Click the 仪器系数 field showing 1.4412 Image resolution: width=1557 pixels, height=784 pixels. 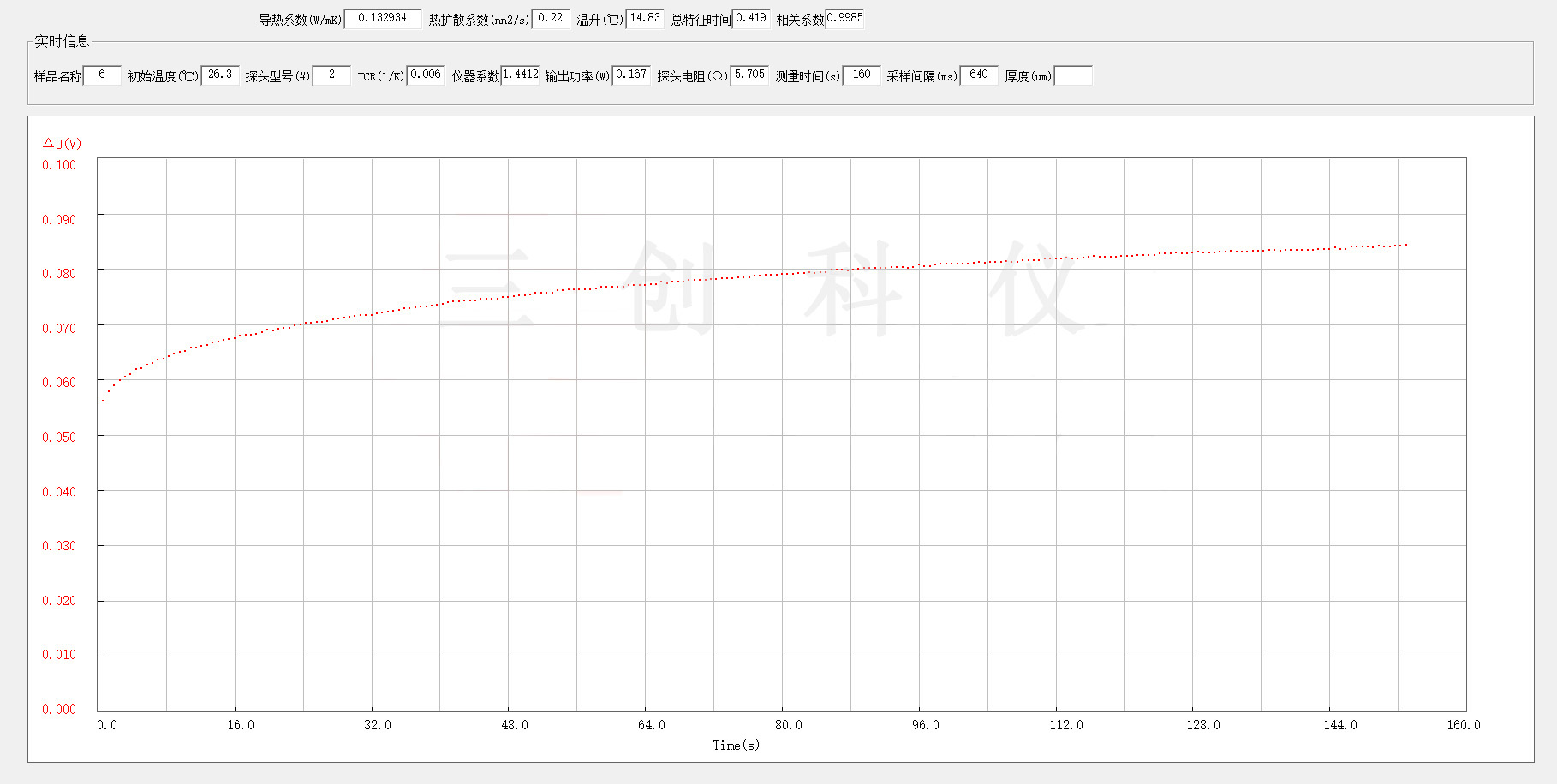[x=521, y=75]
